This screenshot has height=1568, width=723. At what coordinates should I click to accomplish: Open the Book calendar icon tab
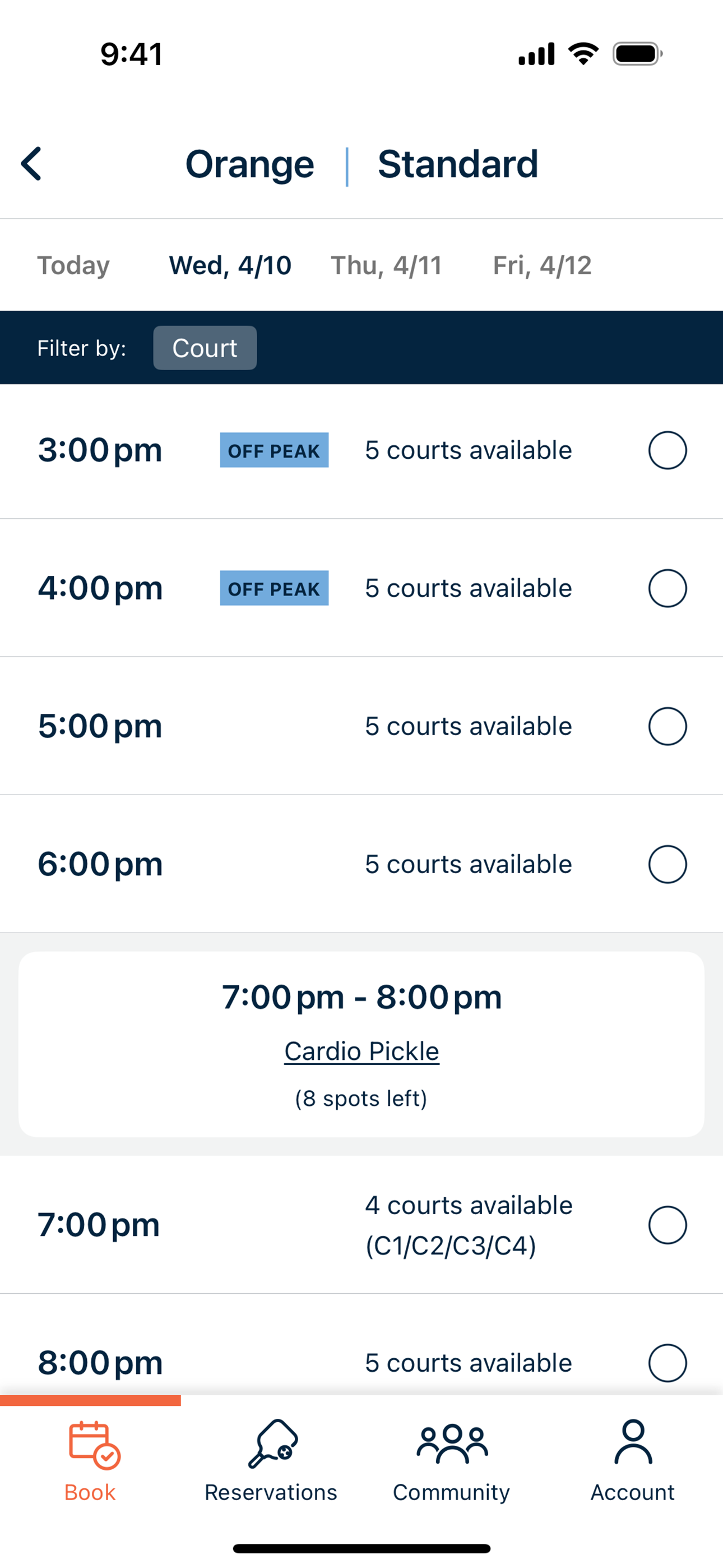click(94, 1445)
